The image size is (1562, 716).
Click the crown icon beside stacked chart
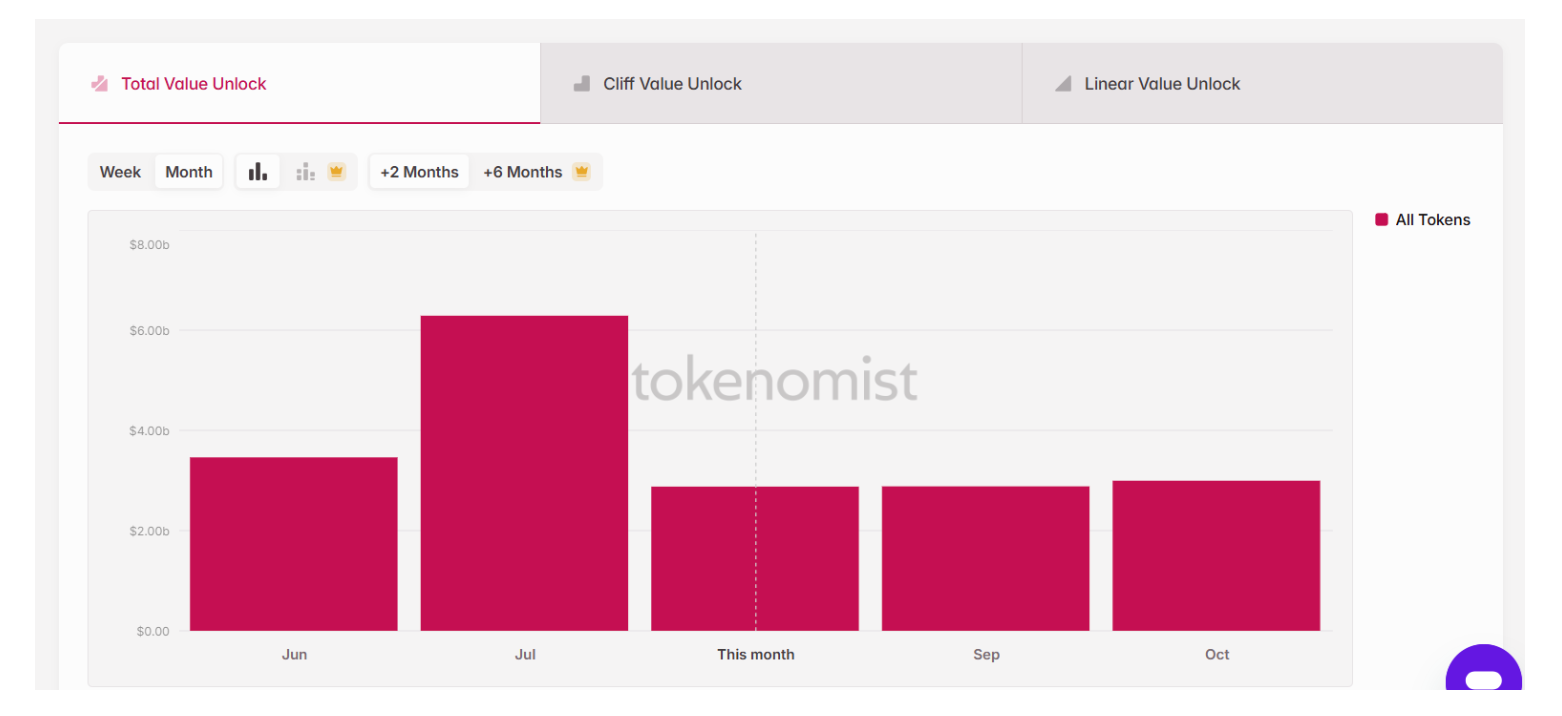[x=336, y=172]
